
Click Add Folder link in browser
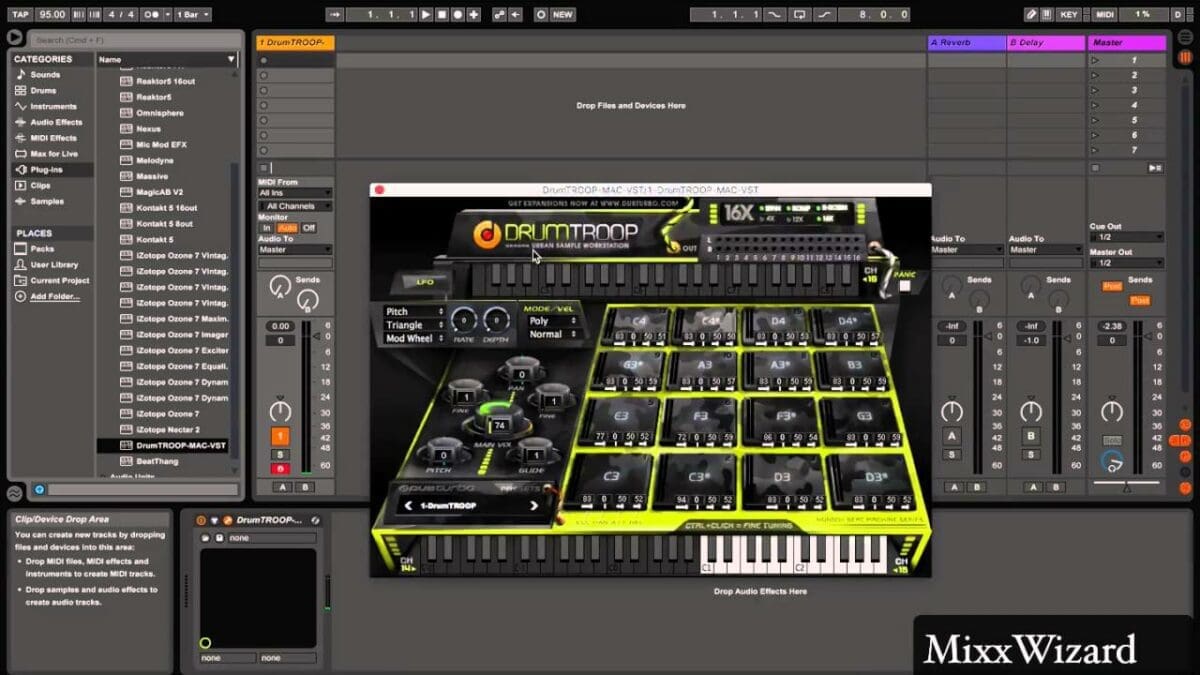coord(55,296)
